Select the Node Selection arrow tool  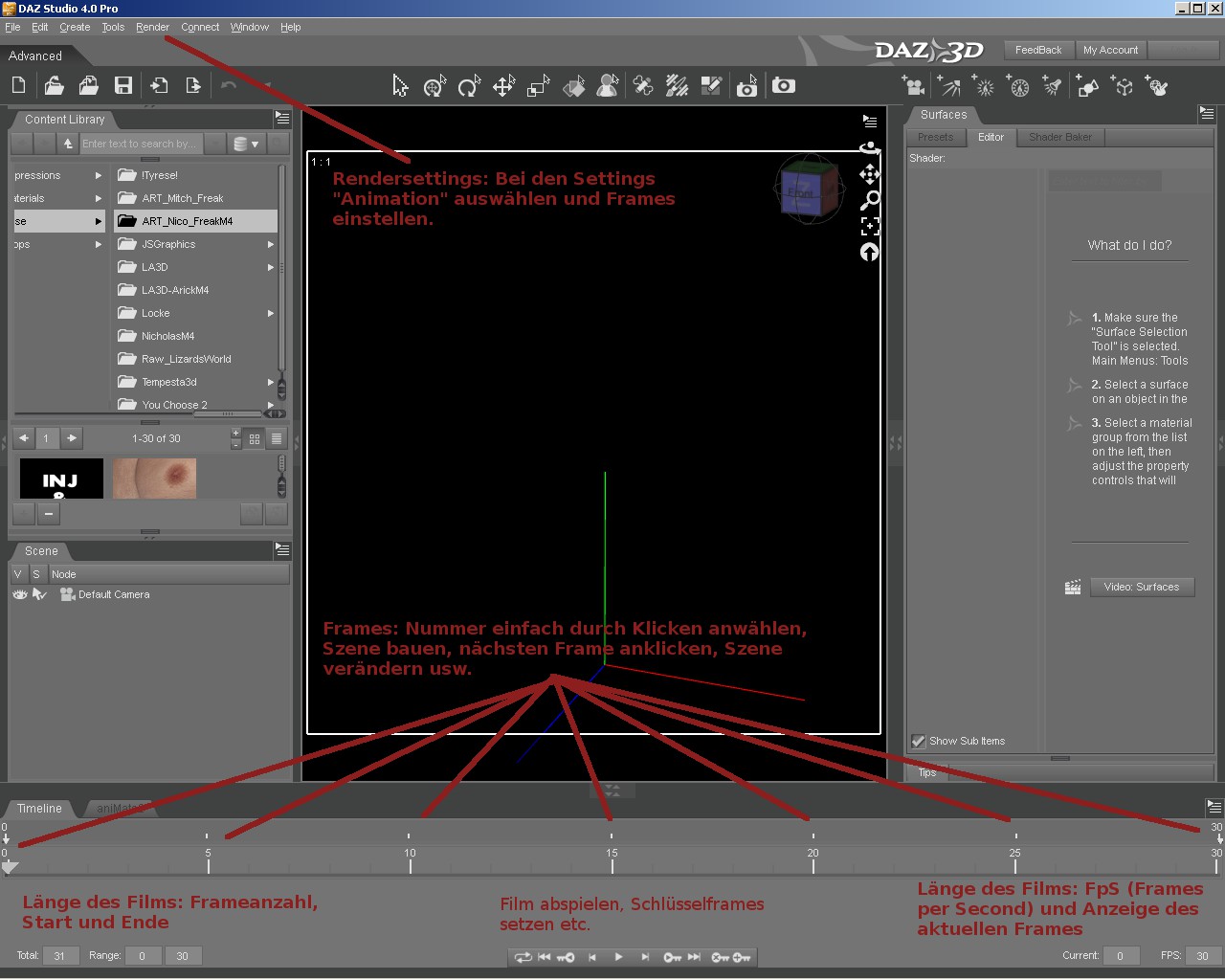coord(400,87)
